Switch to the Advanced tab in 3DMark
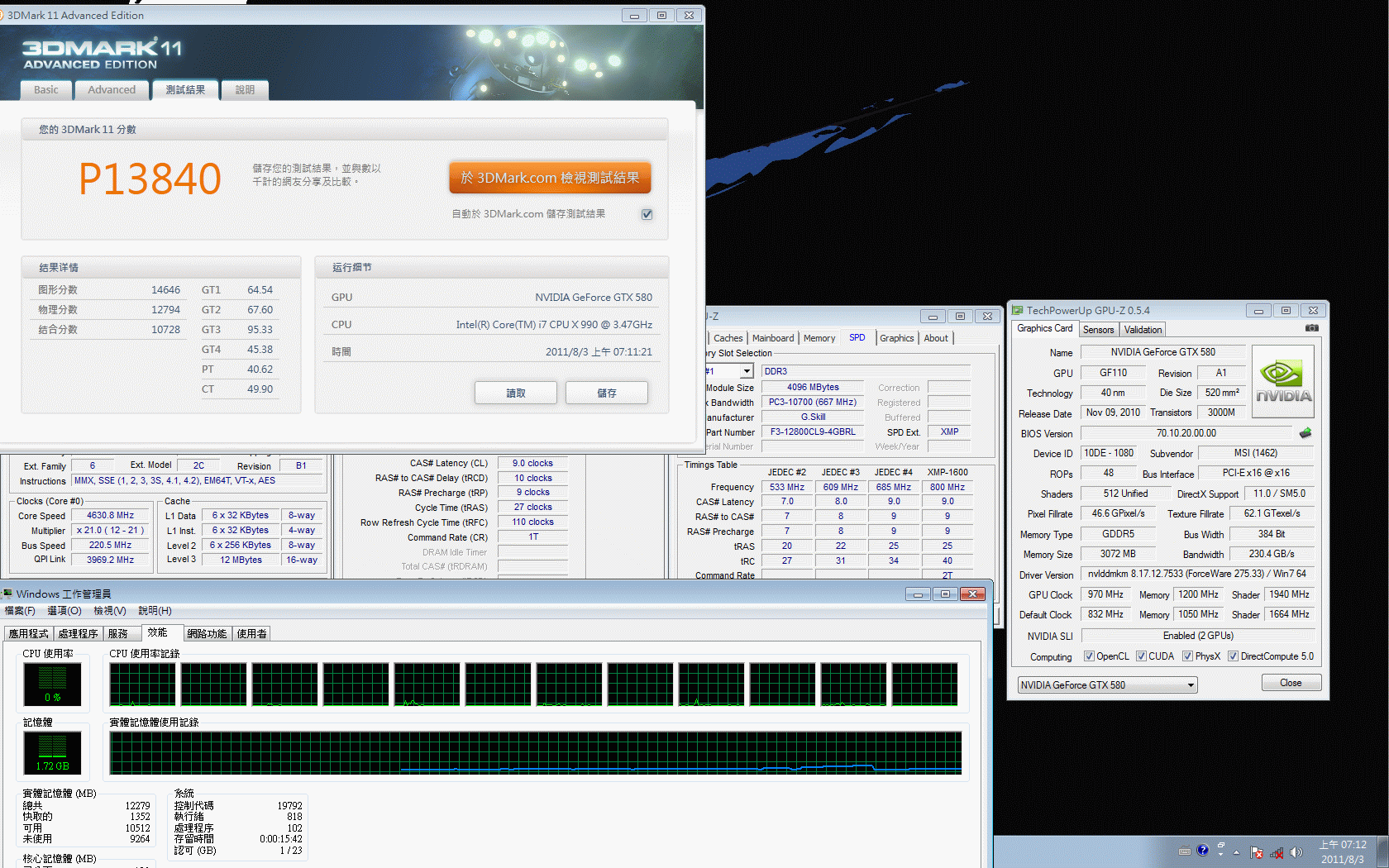The height and width of the screenshot is (868, 1389). pos(112,90)
